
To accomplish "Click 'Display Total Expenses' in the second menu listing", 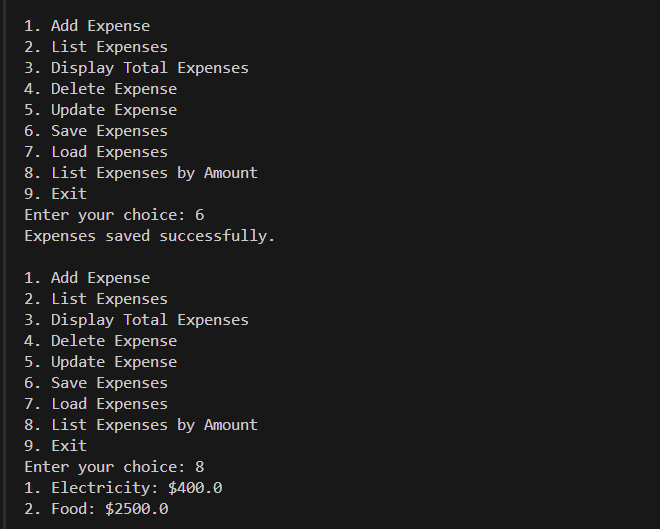I will click(x=150, y=320).
